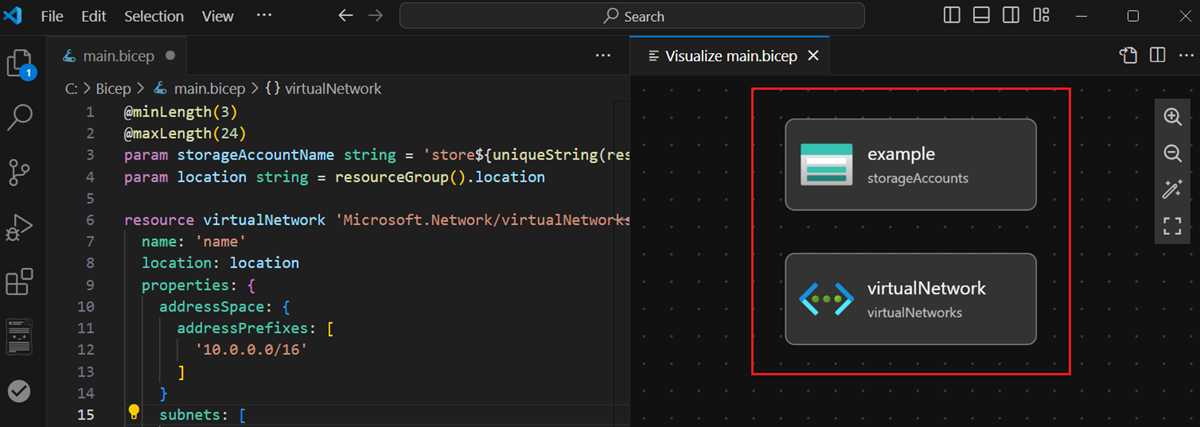Click the C: breadcrumb segment
Screen dimensions: 1200x427
coord(71,88)
